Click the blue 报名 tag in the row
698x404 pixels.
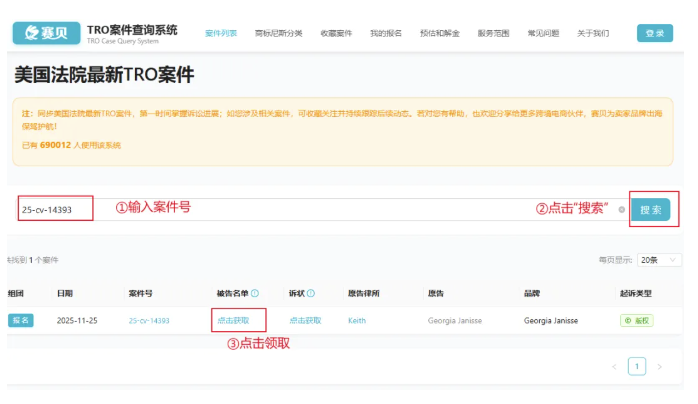[21, 321]
